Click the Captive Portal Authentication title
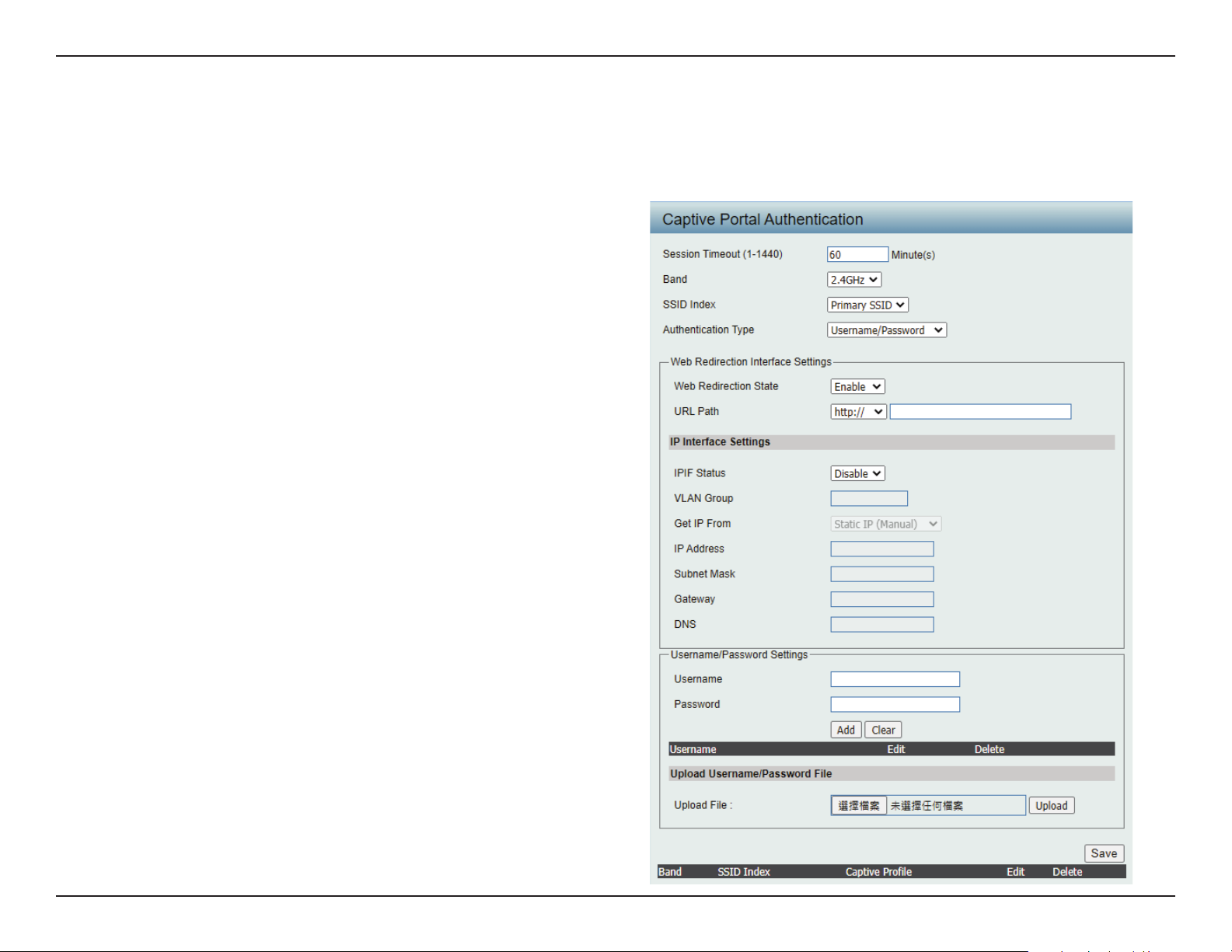This screenshot has height=952, width=1232. [763, 220]
